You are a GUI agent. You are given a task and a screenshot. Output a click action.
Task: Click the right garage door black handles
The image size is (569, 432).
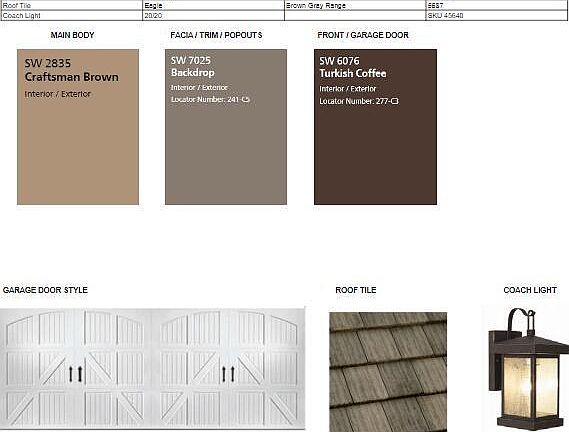point(228,374)
